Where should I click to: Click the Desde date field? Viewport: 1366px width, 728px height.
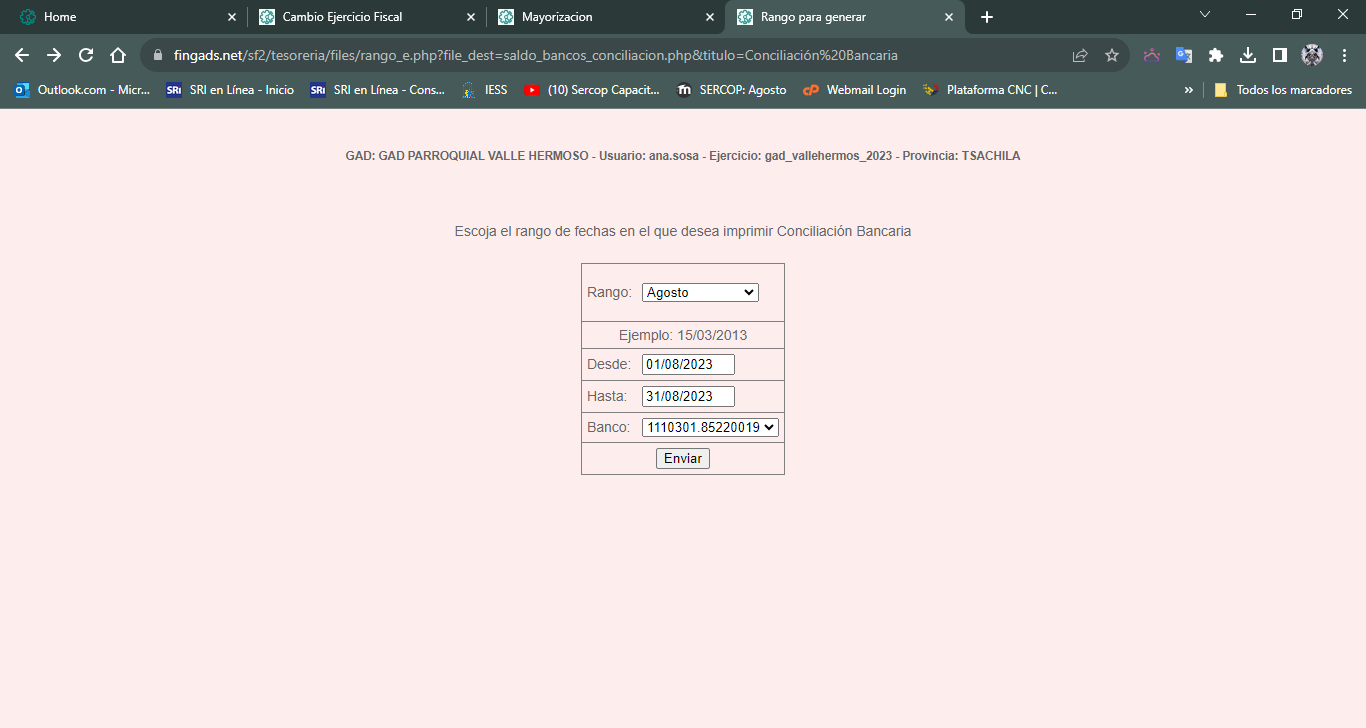[x=688, y=365]
